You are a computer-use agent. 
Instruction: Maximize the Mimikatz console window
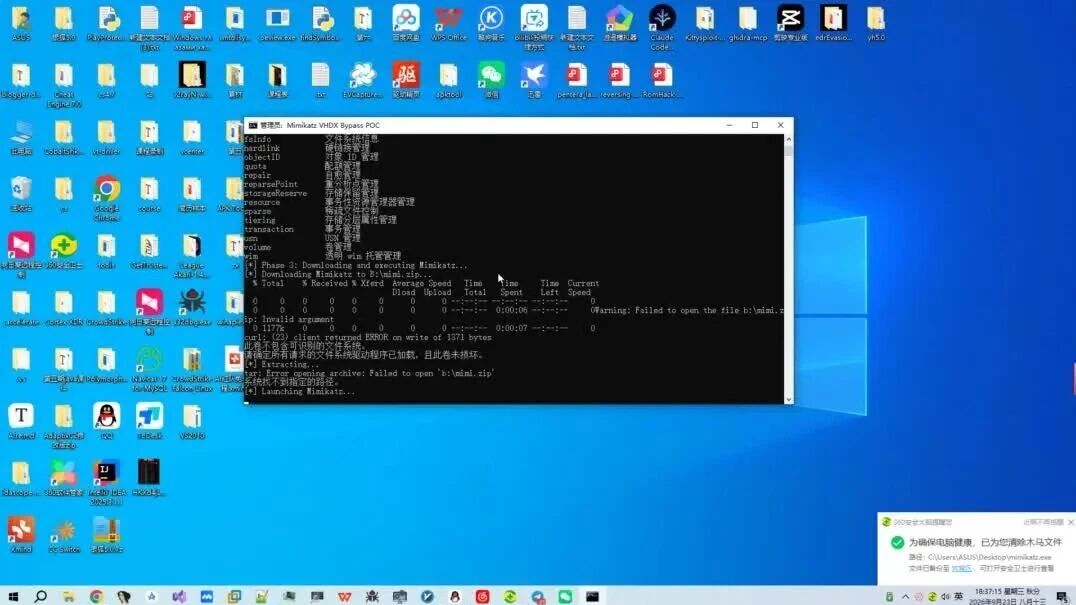pyautogui.click(x=755, y=125)
